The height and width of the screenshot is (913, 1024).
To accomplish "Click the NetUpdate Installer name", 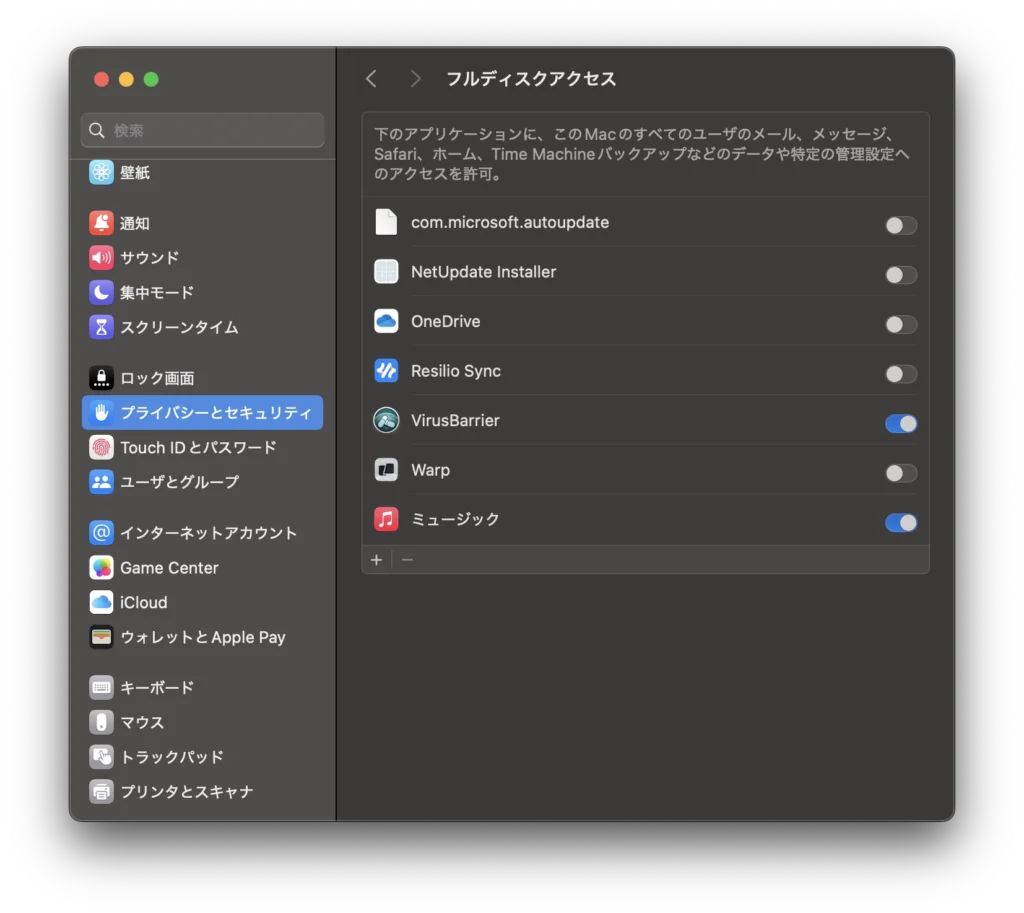I will pyautogui.click(x=483, y=272).
